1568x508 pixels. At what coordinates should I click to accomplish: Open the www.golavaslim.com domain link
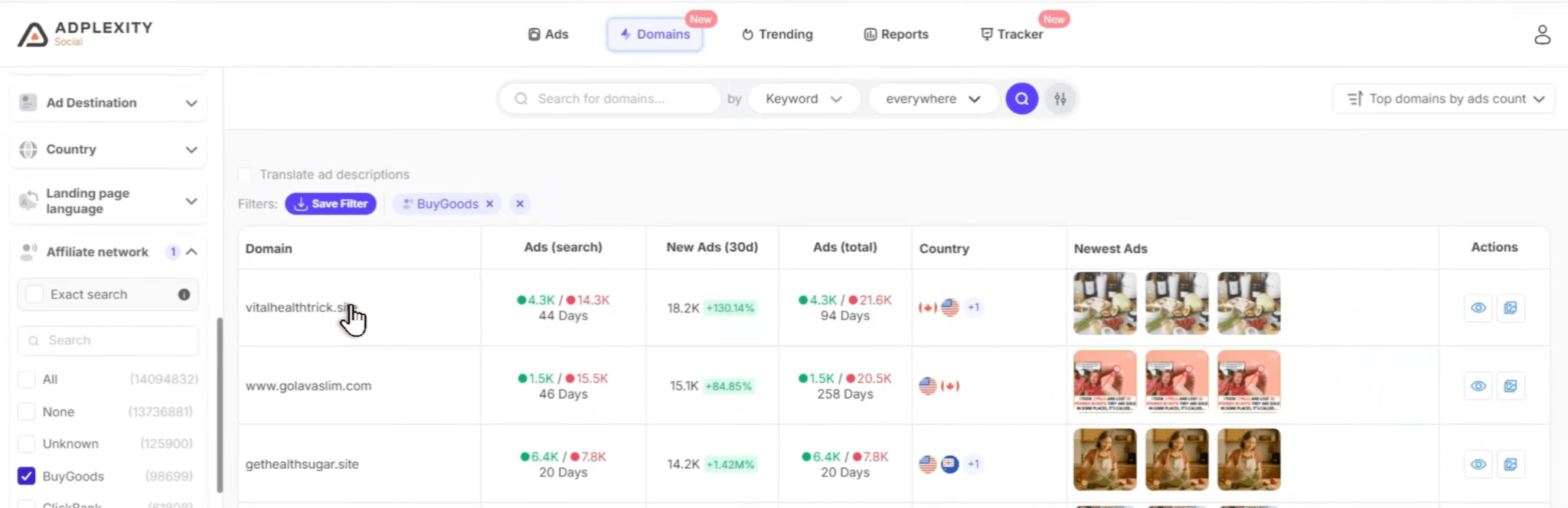309,386
